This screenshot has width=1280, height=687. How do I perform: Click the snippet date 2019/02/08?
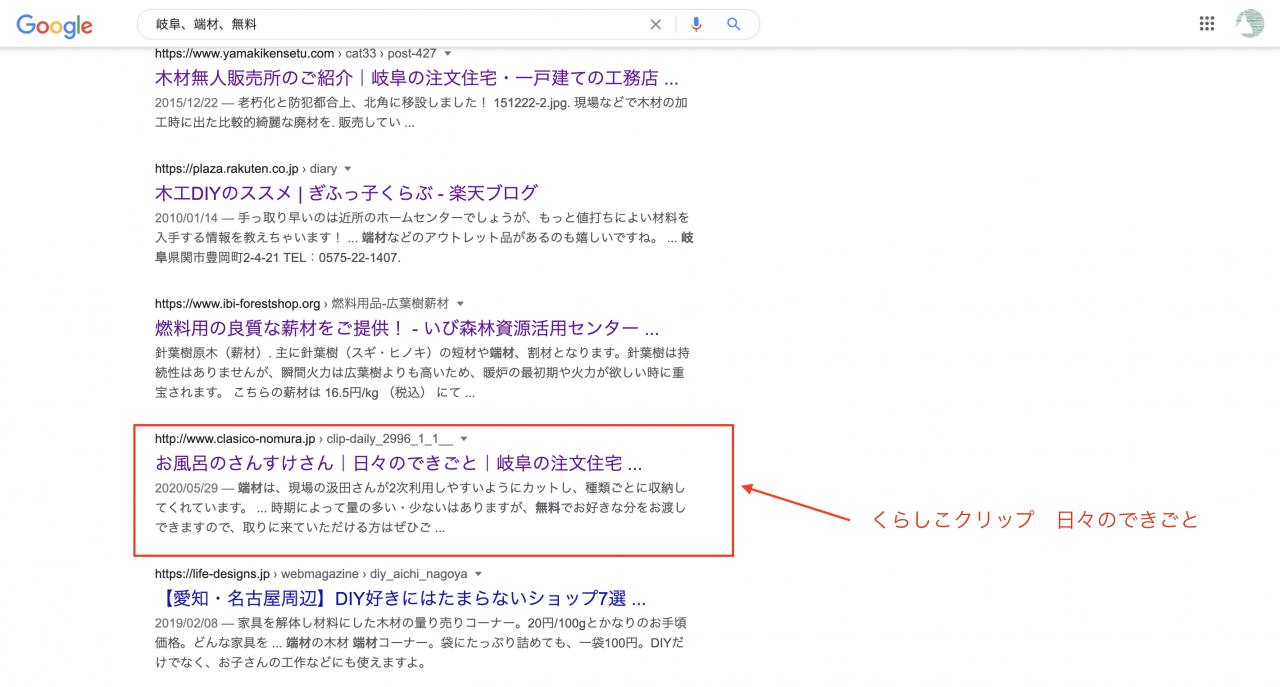(x=187, y=622)
